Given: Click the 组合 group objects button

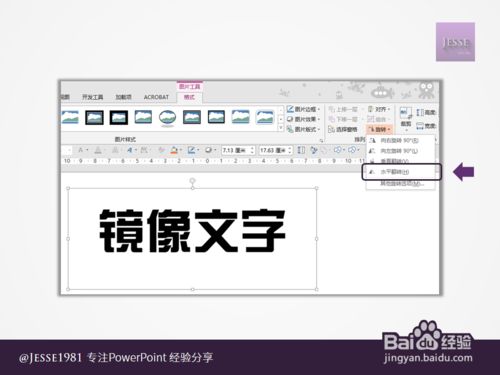Looking at the screenshot, I should pyautogui.click(x=378, y=119).
